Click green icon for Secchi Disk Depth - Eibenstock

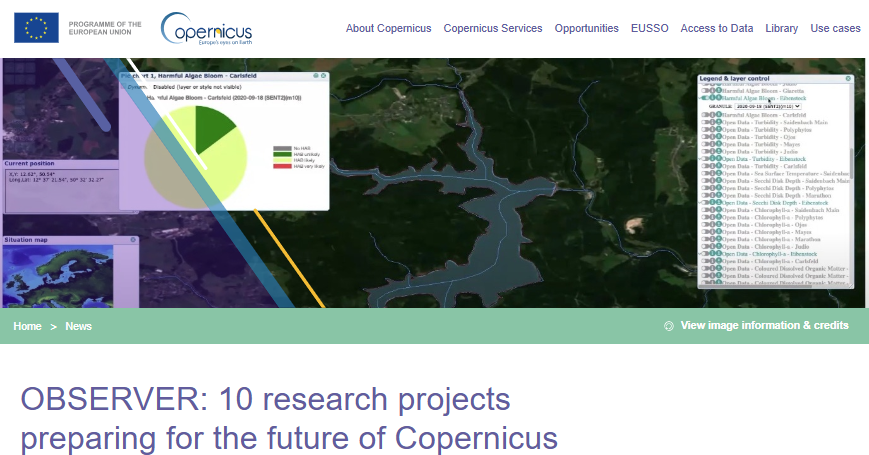[719, 203]
